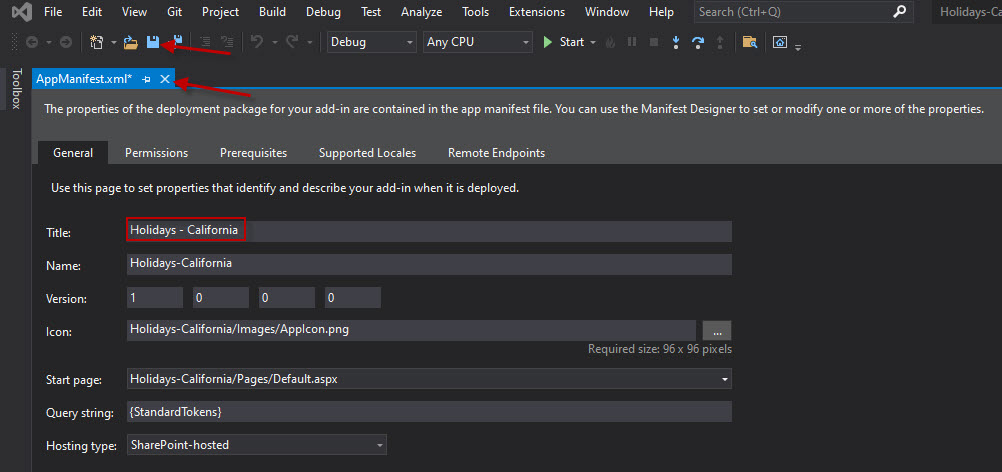Click the Name input field
The image size is (1002, 472).
429,264
